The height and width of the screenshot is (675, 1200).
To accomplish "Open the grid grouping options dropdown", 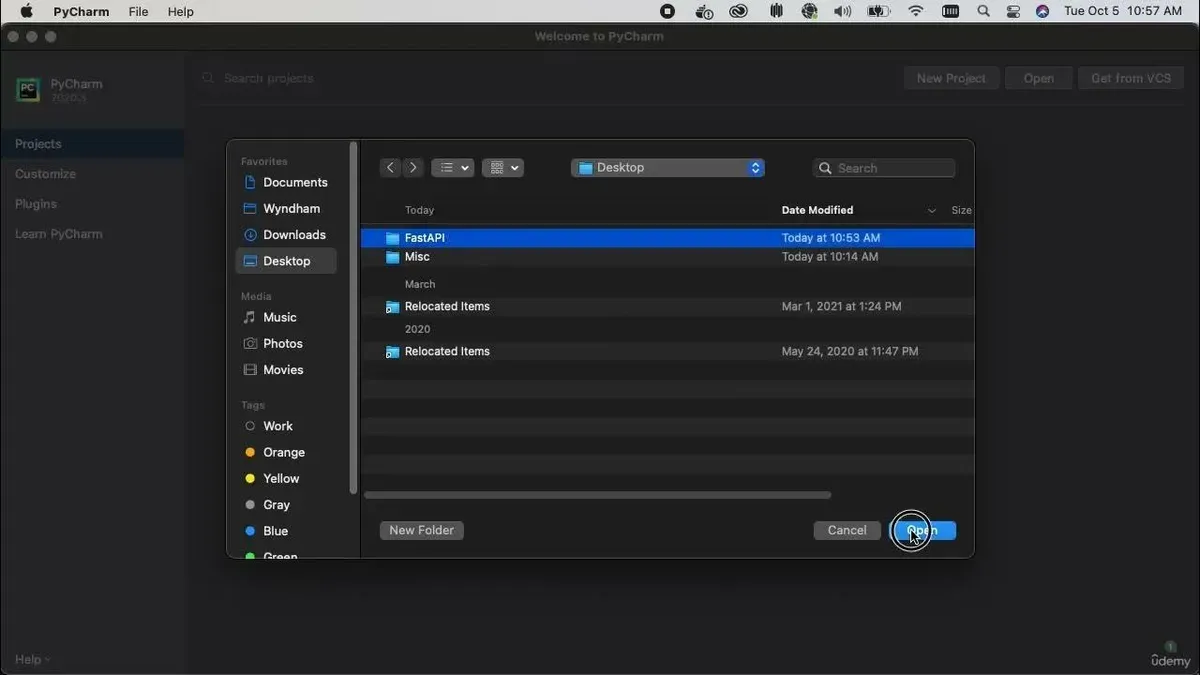I will click(x=503, y=168).
